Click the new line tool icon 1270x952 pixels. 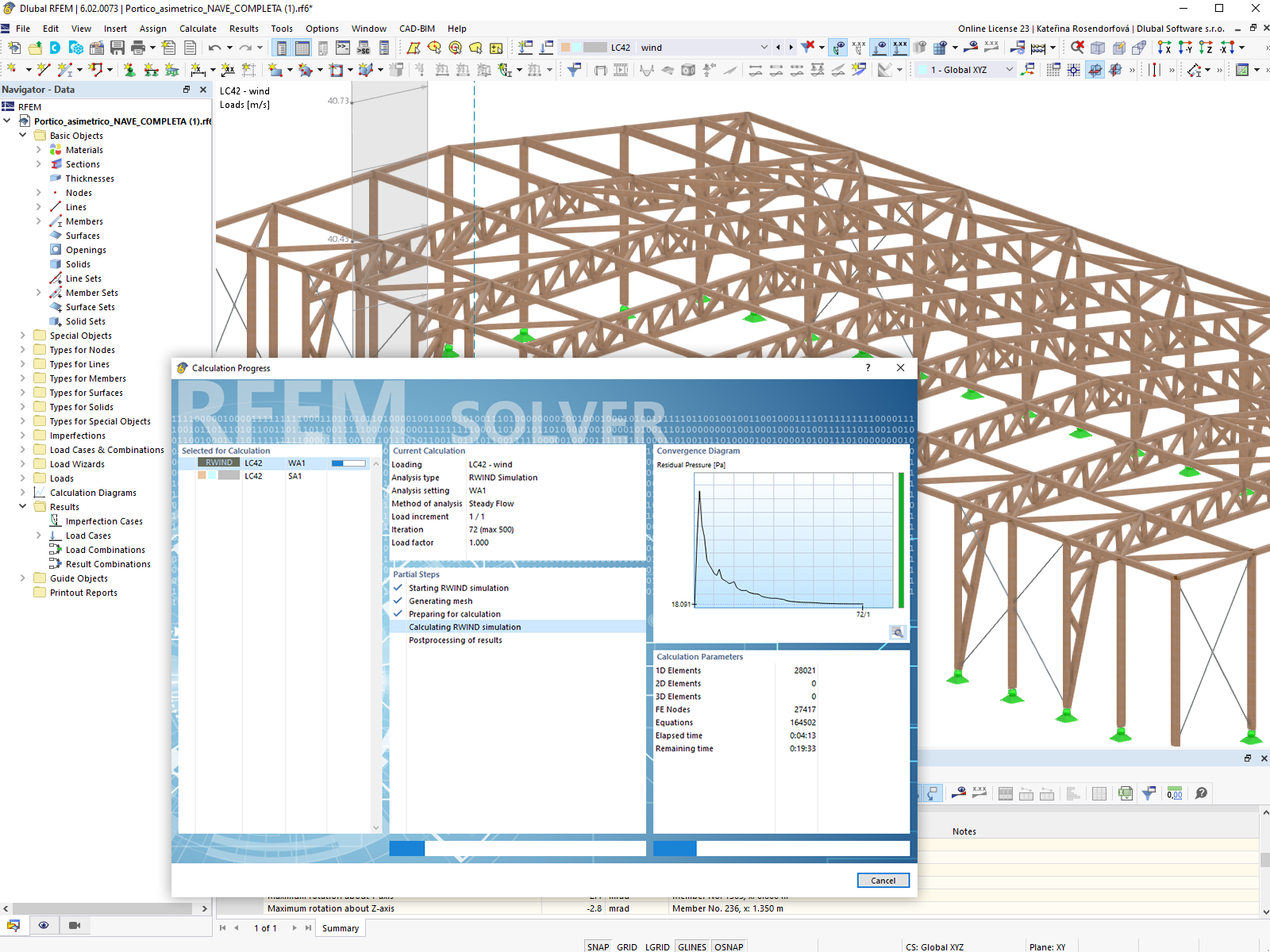point(44,70)
